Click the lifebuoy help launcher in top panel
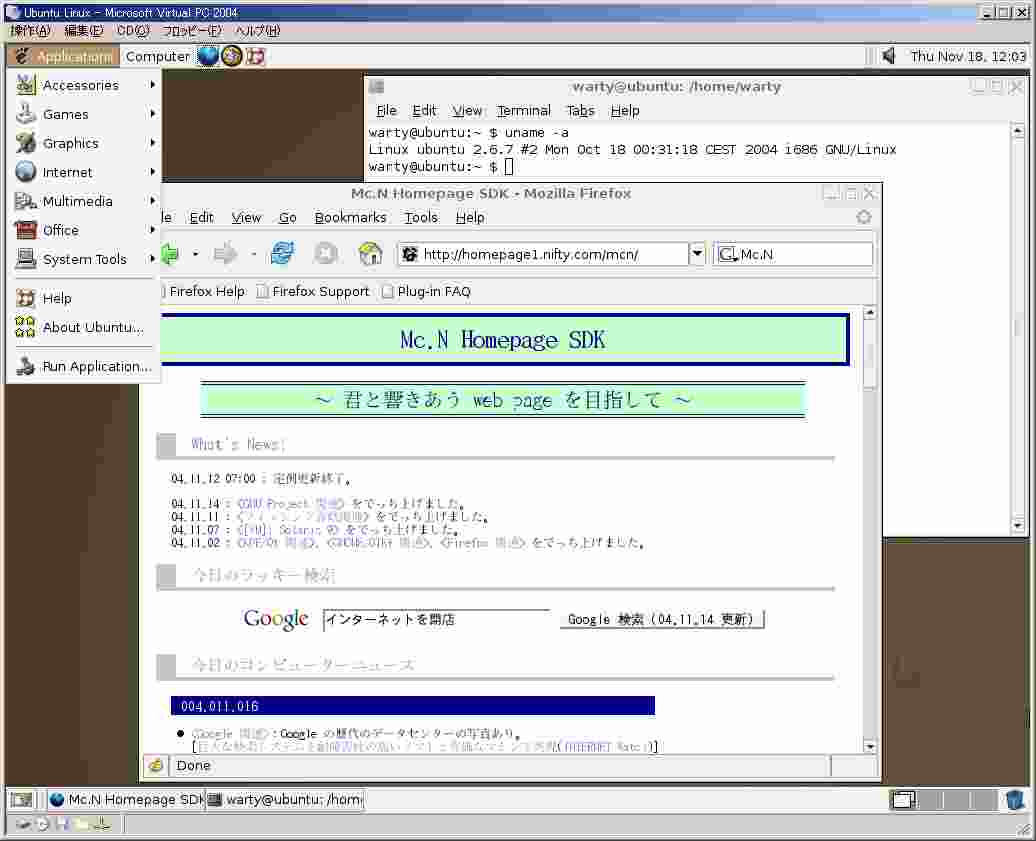 coord(256,56)
